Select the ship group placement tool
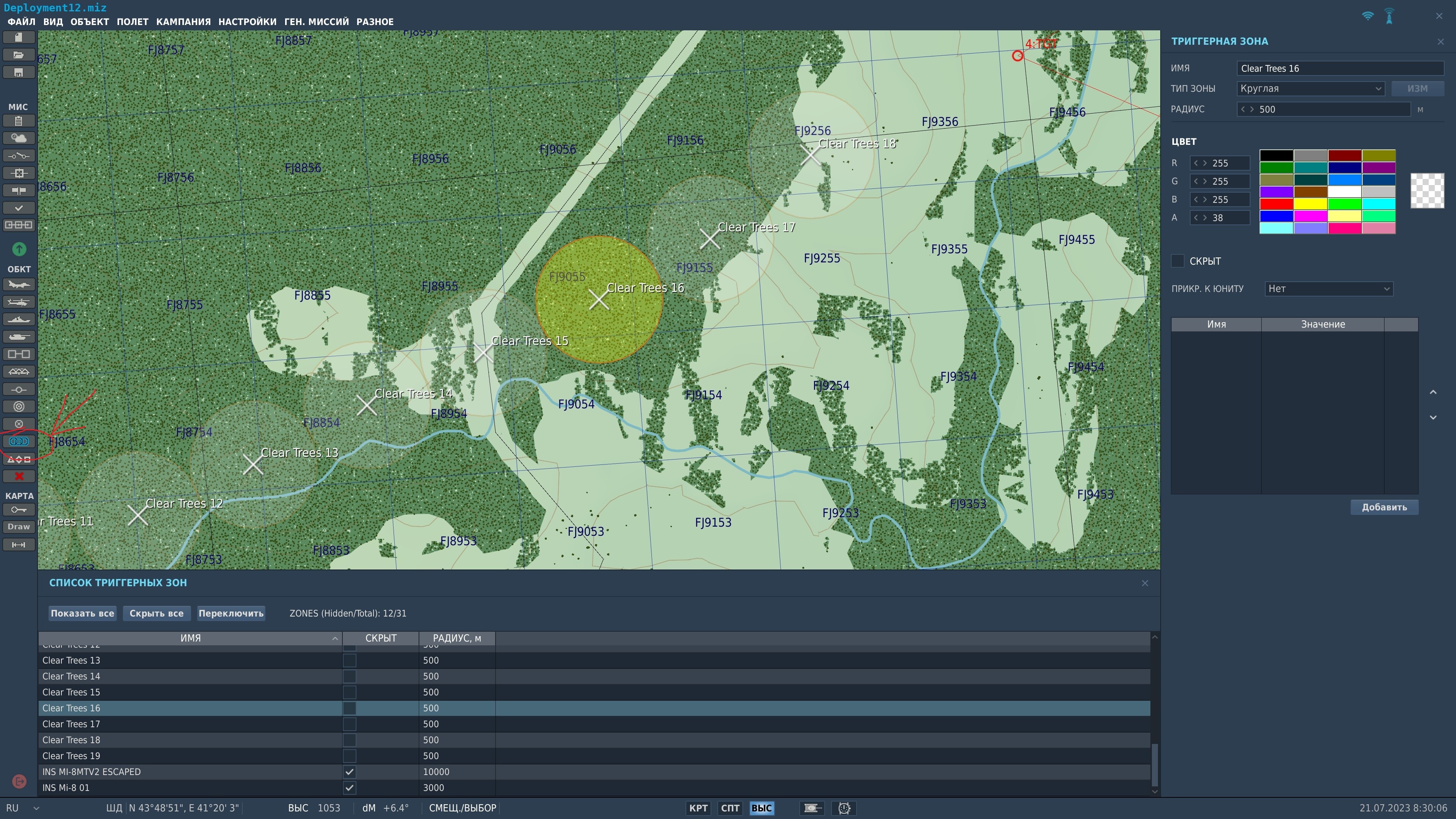1456x819 pixels. 19,319
